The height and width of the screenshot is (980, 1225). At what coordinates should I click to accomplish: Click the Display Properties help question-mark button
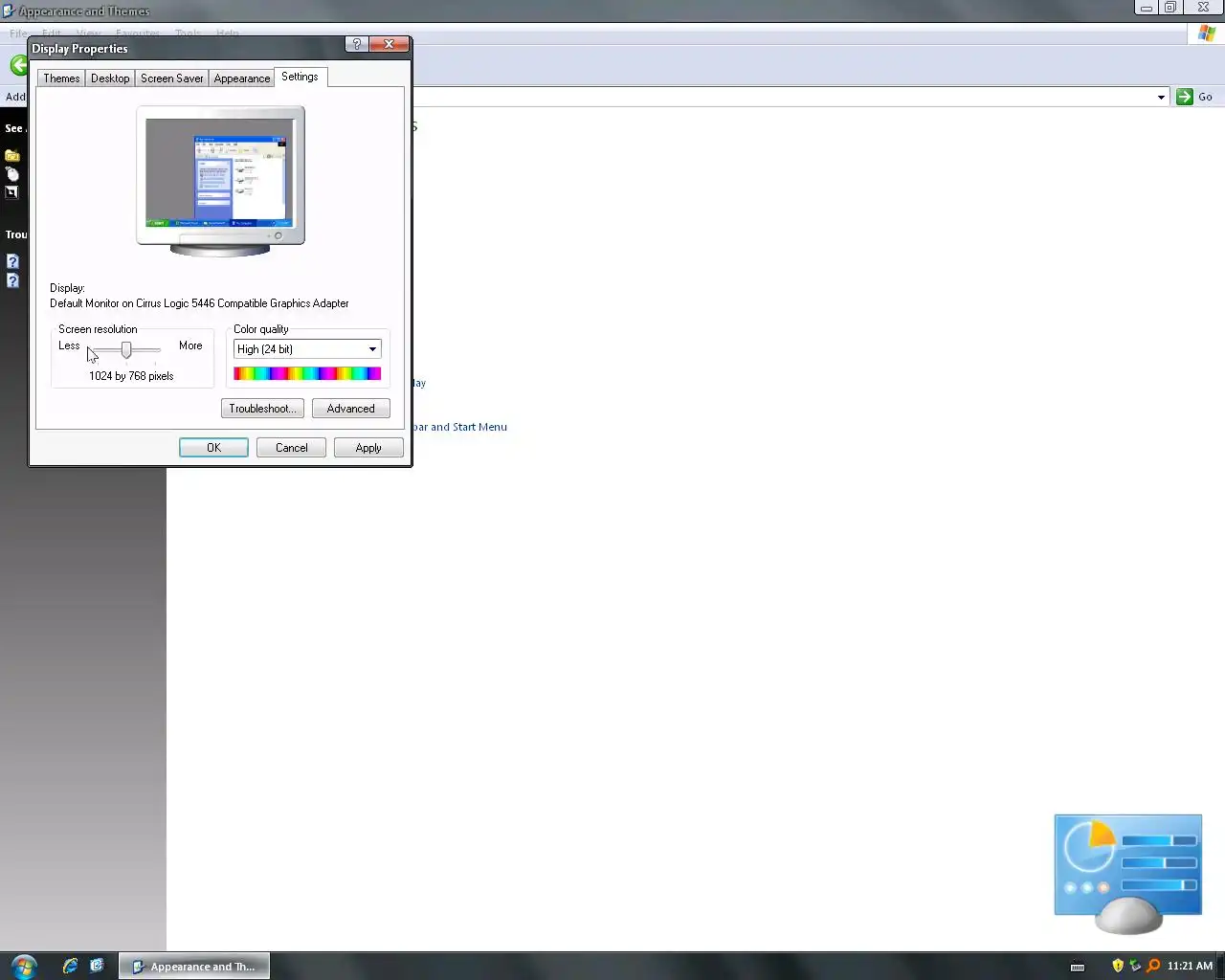[x=356, y=44]
